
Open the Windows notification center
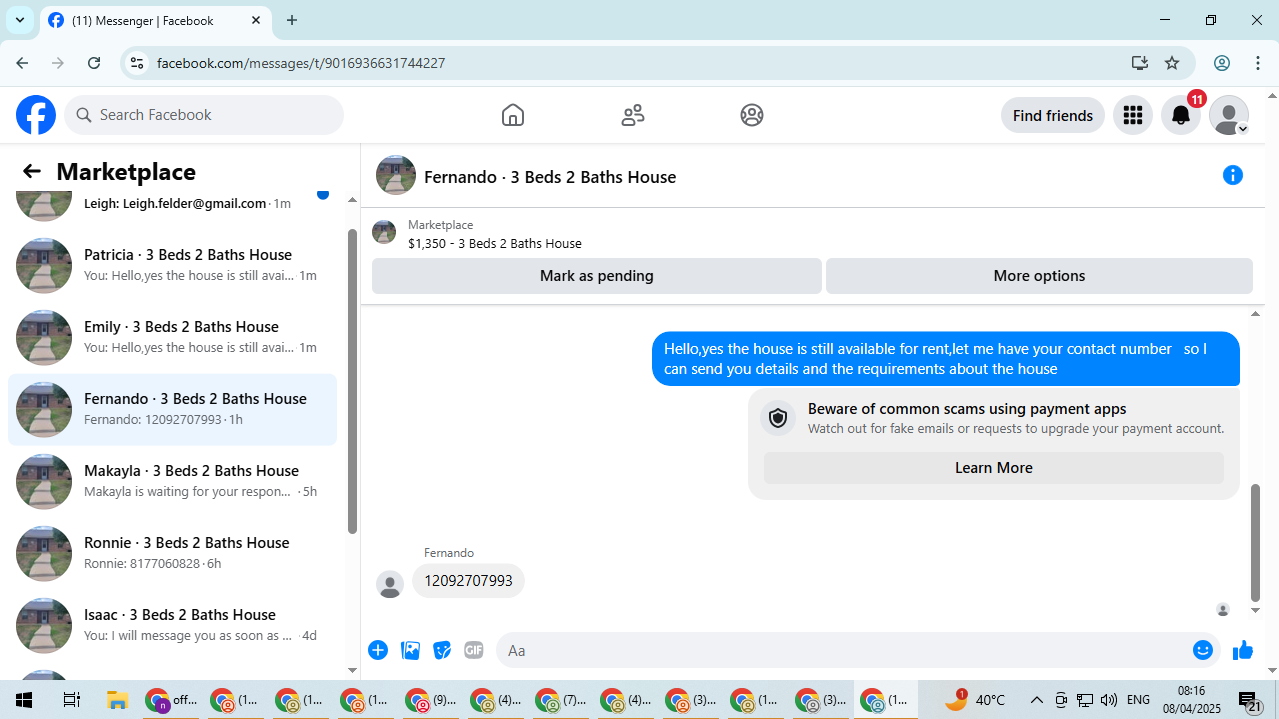[x=1250, y=701]
